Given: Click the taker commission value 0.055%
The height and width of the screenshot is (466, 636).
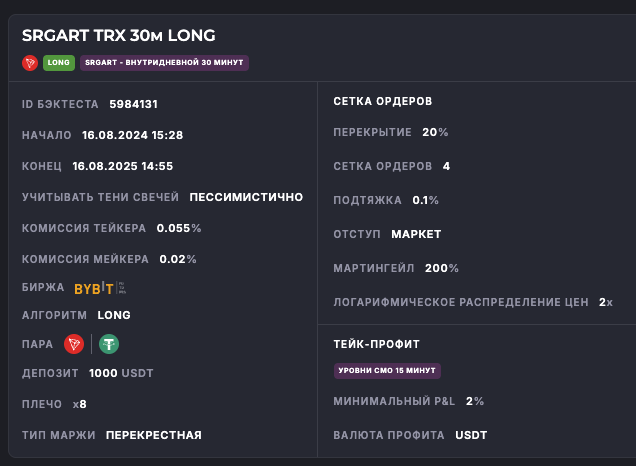Looking at the screenshot, I should [179, 228].
